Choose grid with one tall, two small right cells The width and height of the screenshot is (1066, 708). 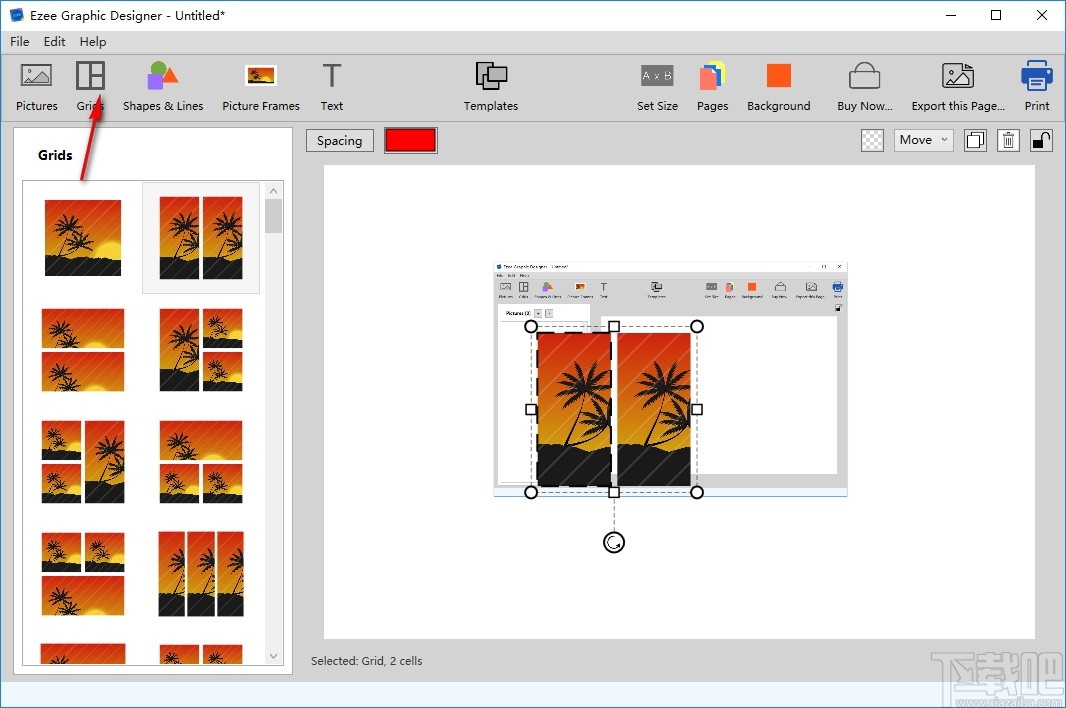point(201,350)
